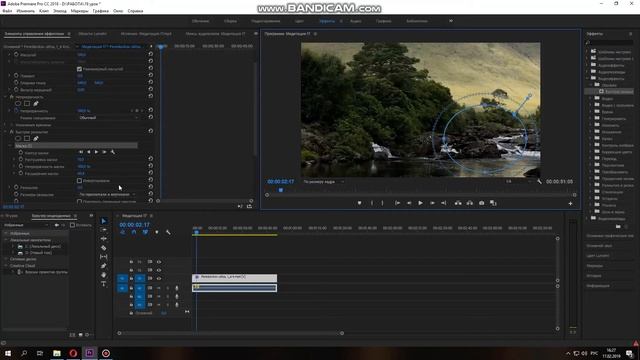Reset Scale parameter button
The width and height of the screenshot is (640, 360).
click(x=151, y=54)
